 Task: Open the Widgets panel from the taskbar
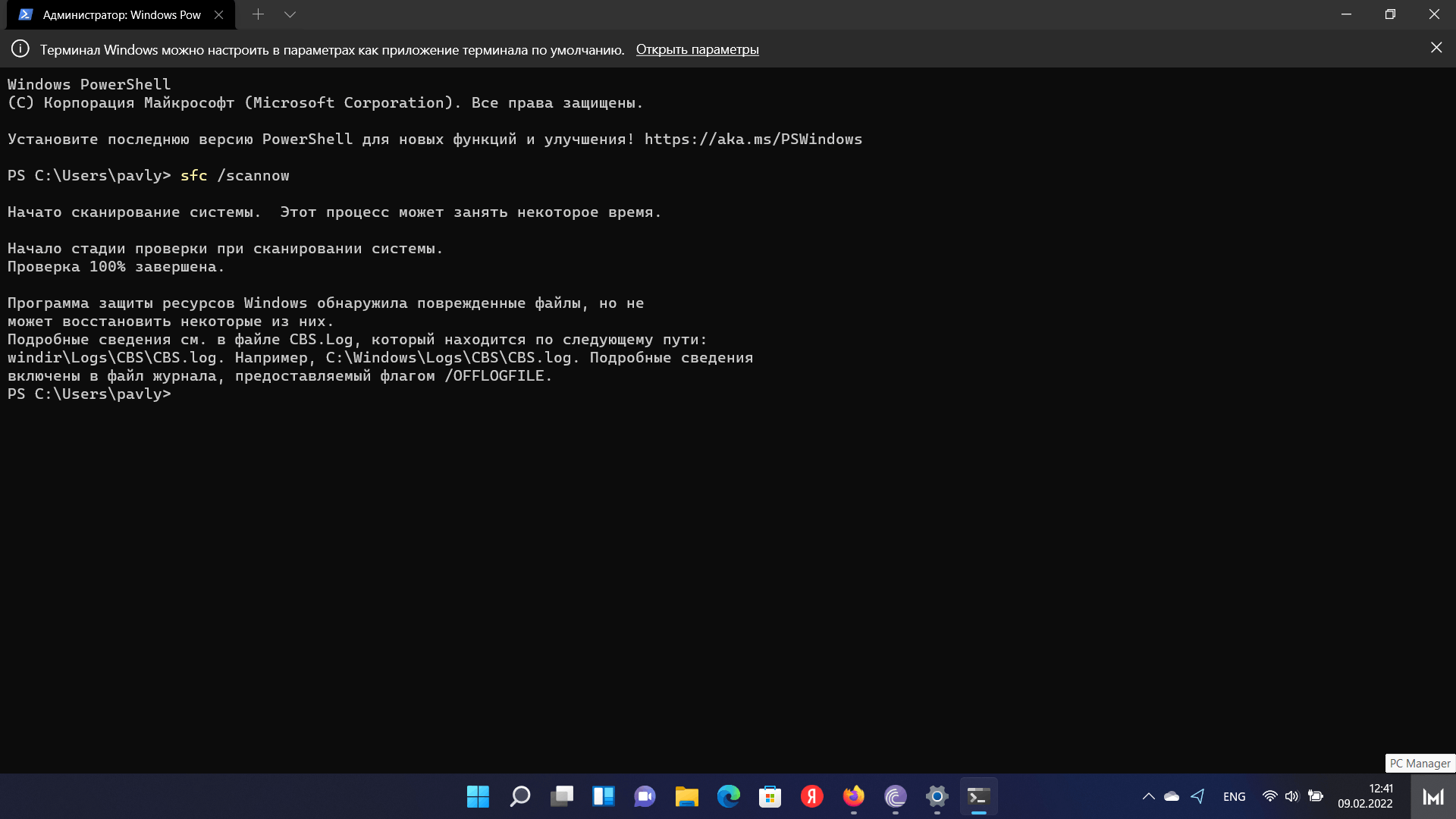pyautogui.click(x=603, y=796)
